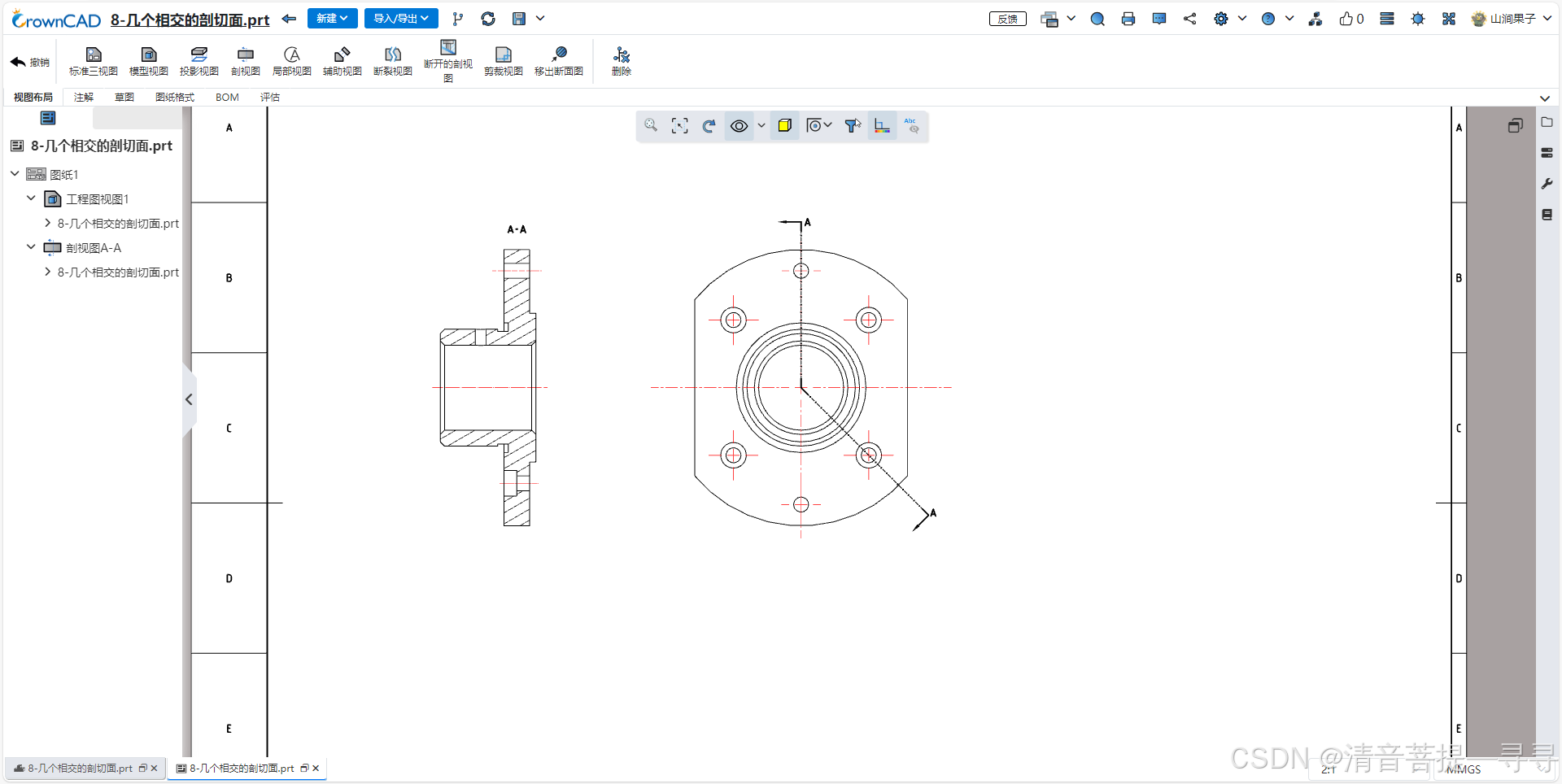Toggle the brightness theme sun icon
Viewport: 1562px width, 784px height.
pyautogui.click(x=1418, y=19)
